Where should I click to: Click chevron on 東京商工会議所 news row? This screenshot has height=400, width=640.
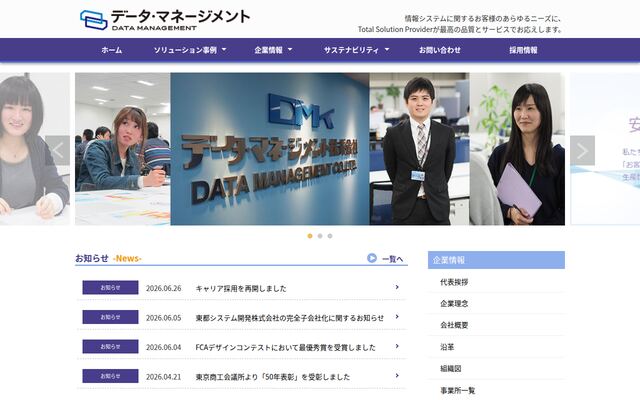point(397,376)
